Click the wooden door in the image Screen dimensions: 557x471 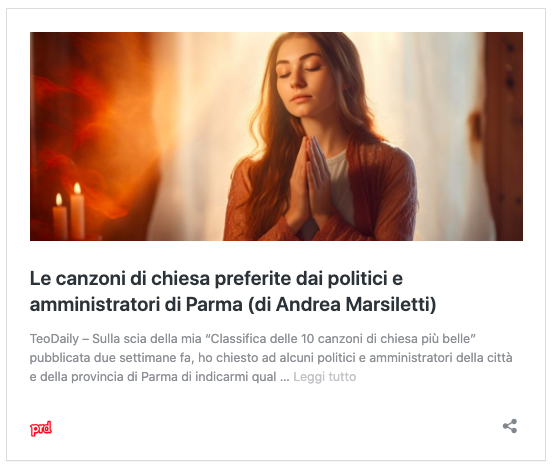click(x=504, y=136)
